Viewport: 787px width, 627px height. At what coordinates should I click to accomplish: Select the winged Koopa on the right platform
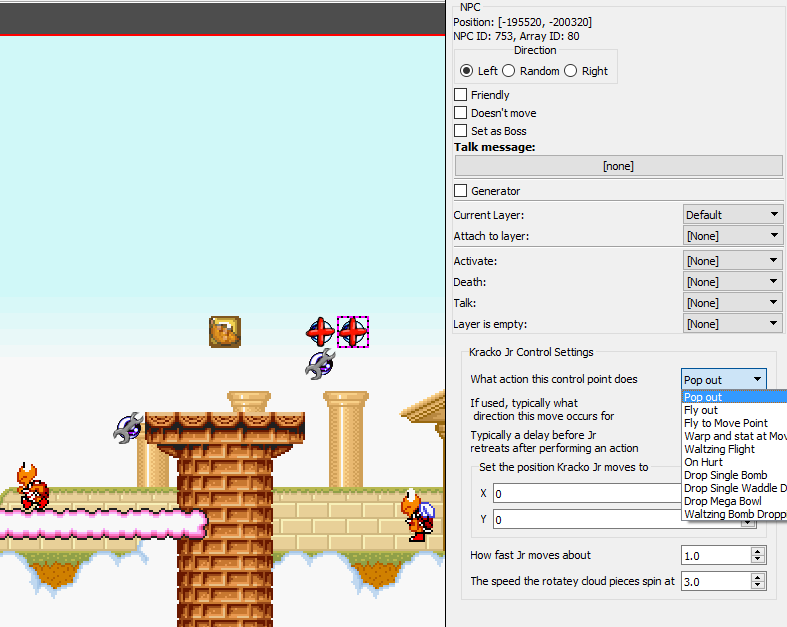click(418, 516)
